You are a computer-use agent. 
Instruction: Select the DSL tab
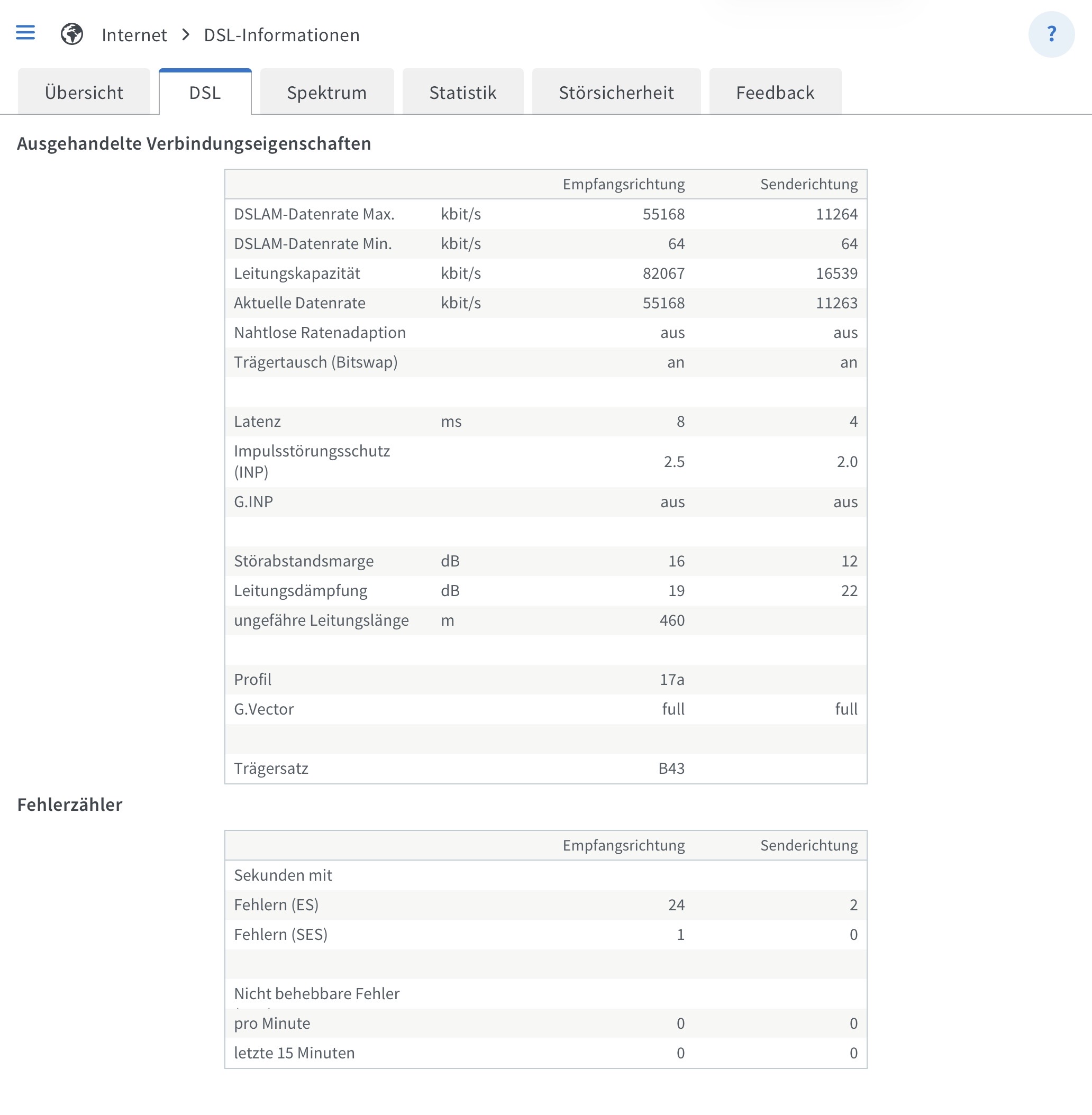205,92
